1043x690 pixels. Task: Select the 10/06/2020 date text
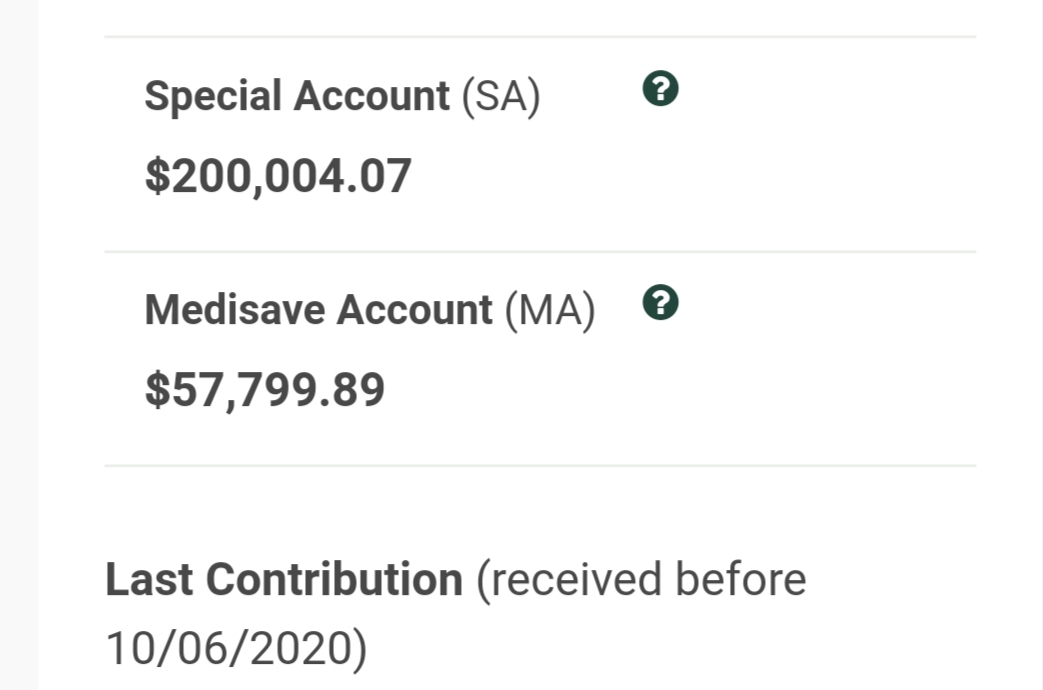[x=236, y=648]
